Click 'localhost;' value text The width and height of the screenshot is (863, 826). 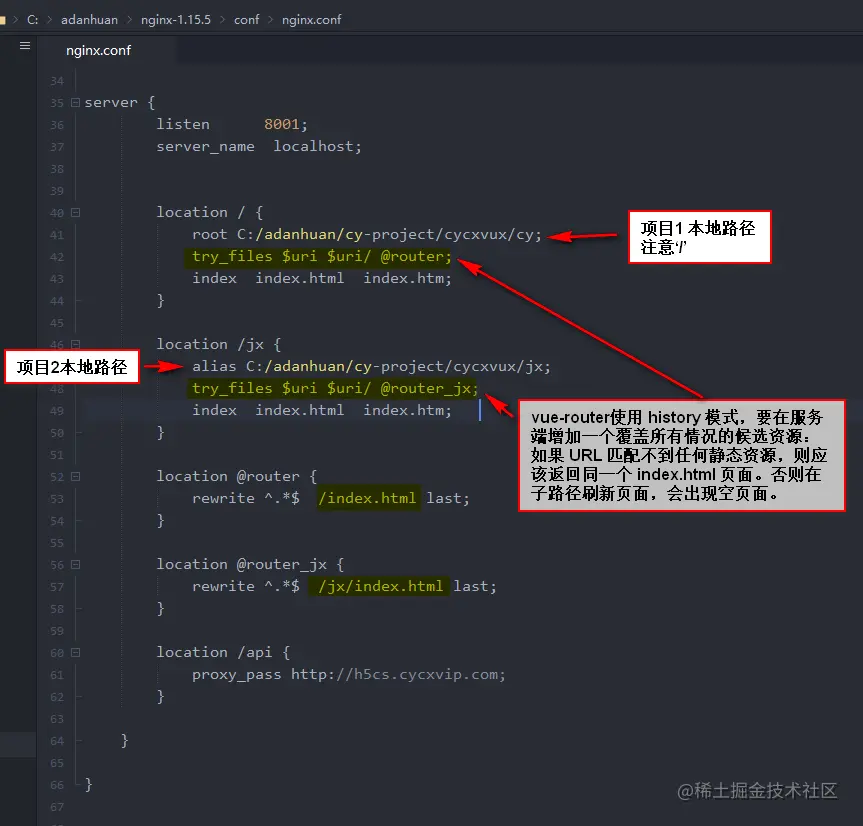click(318, 146)
